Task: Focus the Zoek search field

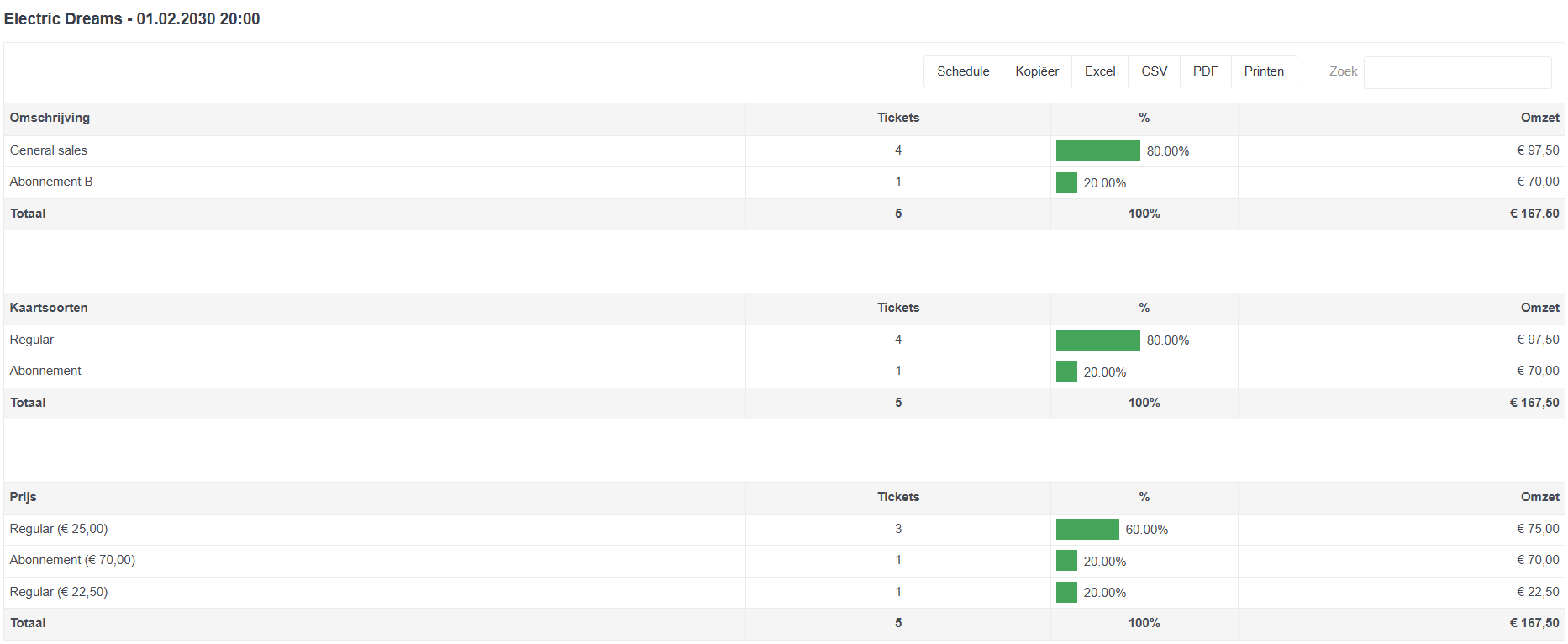Action: pos(1457,72)
